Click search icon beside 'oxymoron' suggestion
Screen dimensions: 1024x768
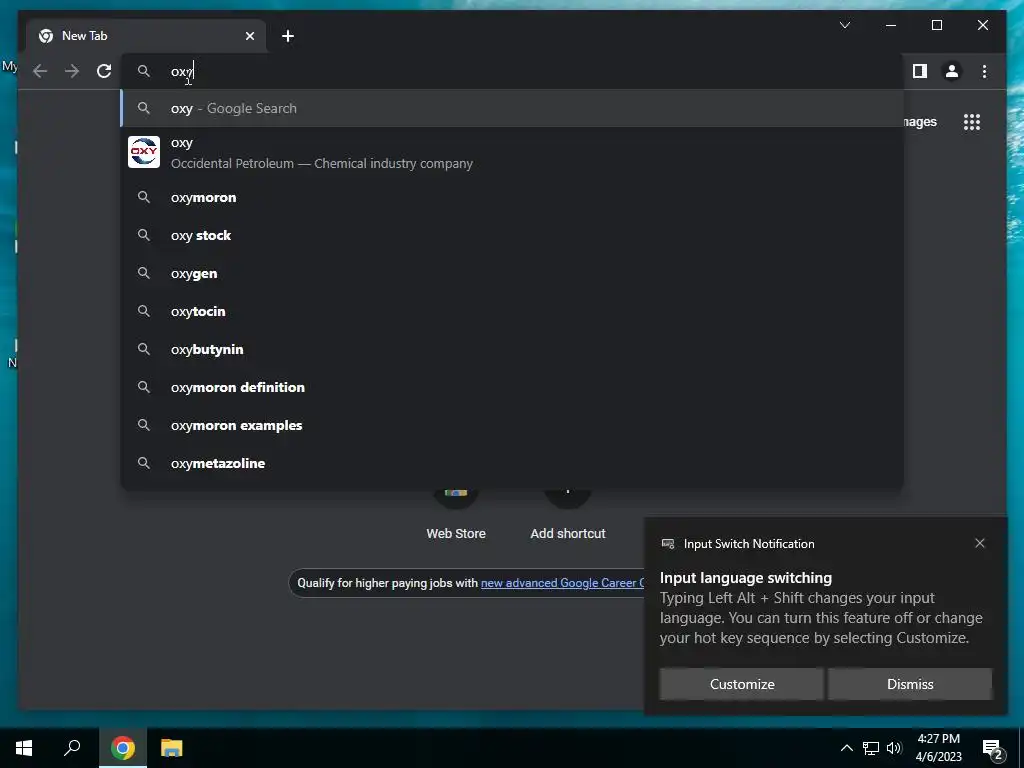(144, 197)
